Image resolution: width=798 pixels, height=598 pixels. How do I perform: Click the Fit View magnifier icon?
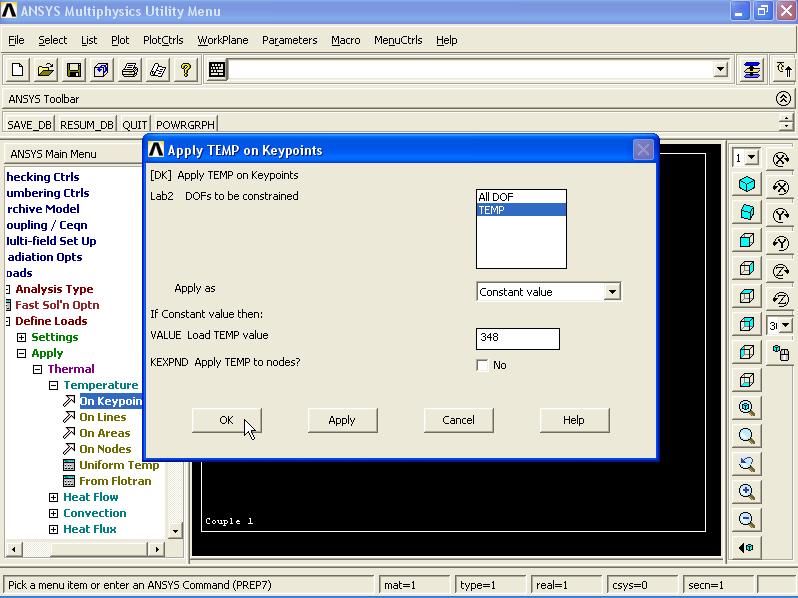747,408
